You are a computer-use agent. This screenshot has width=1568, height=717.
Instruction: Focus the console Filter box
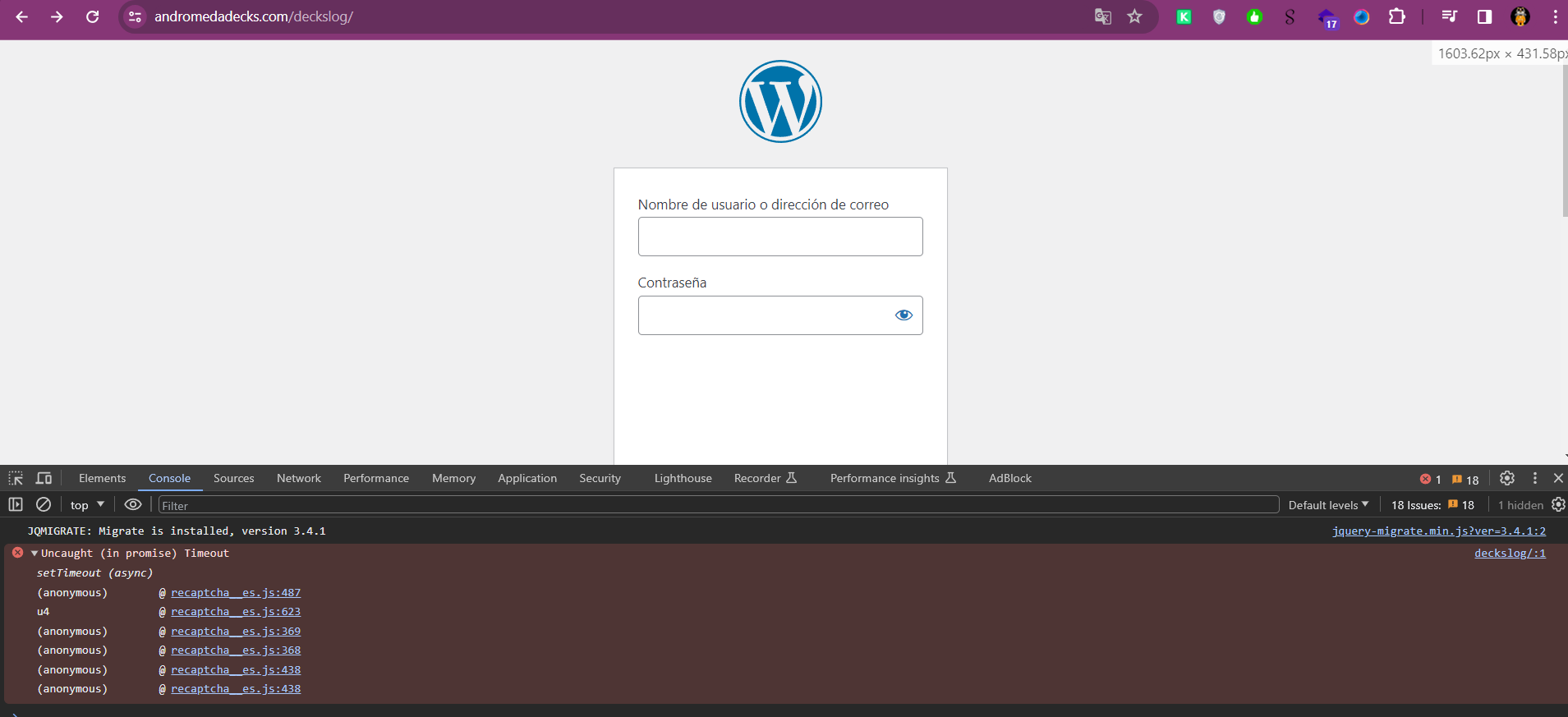(x=719, y=505)
